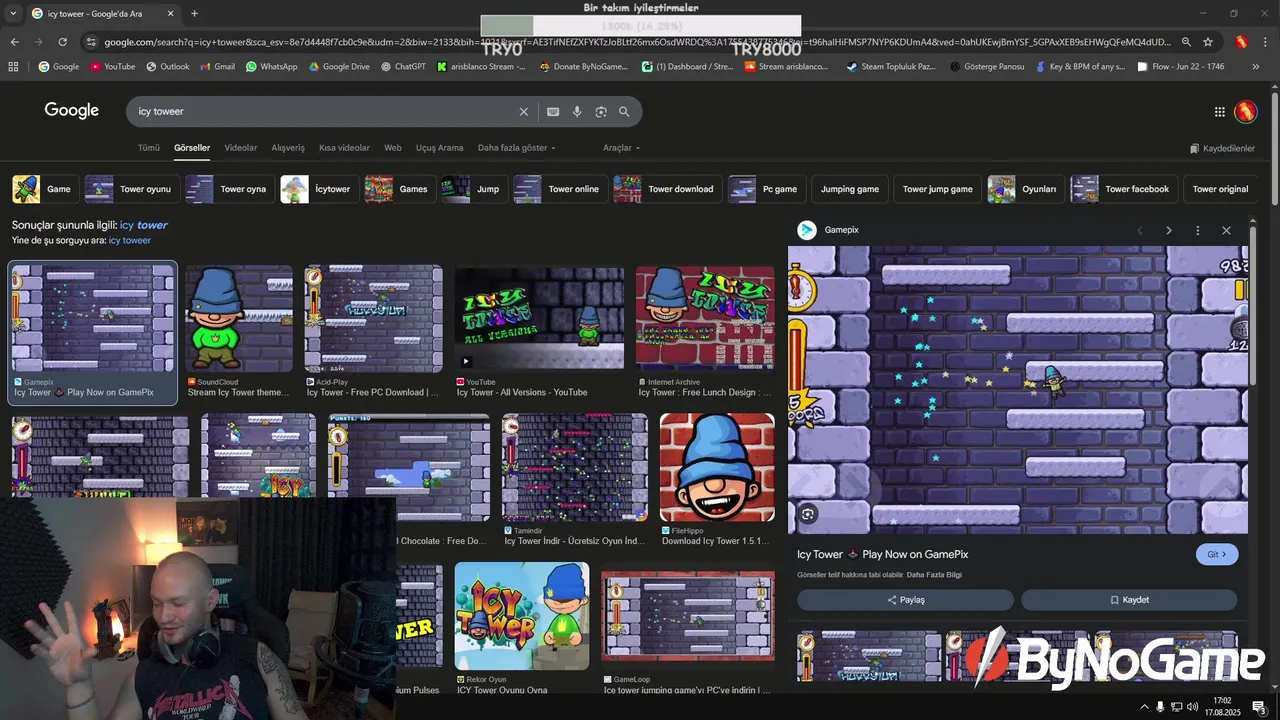Open the SoundCloud Icy Tower theme thumbnail
This screenshot has width=1280, height=720.
pos(239,318)
